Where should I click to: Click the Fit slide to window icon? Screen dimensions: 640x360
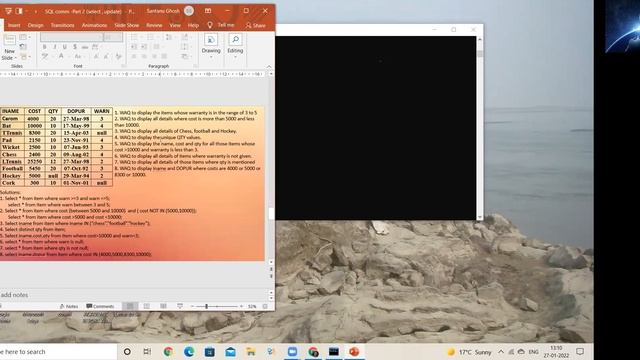pos(265,306)
